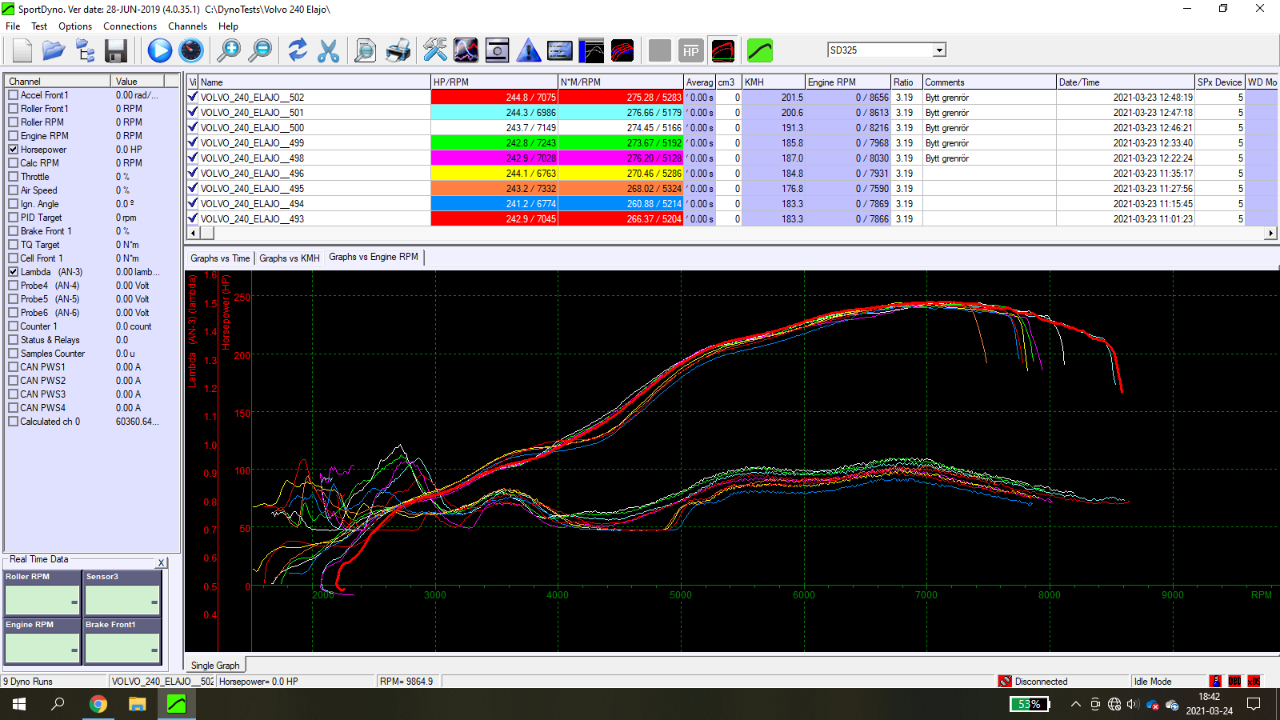The height and width of the screenshot is (720, 1280).
Task: Enable the Engine RPM channel checkbox
Action: point(13,136)
